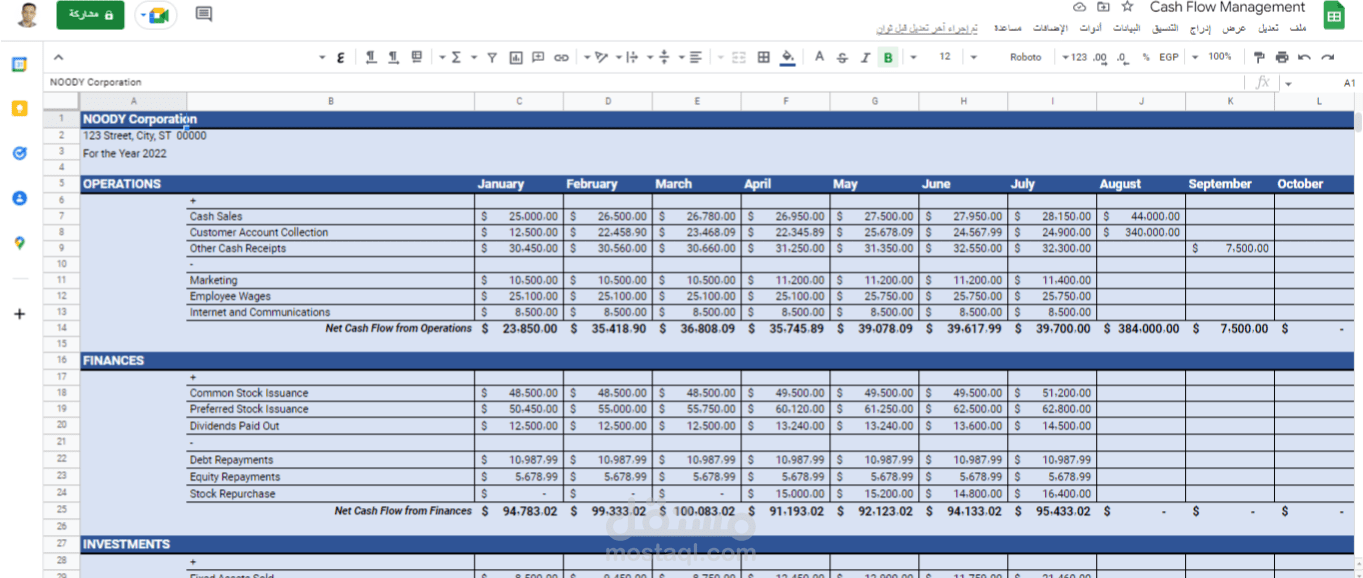Open the functions Σ menu icon
The width and height of the screenshot is (1363, 578).
click(x=458, y=57)
